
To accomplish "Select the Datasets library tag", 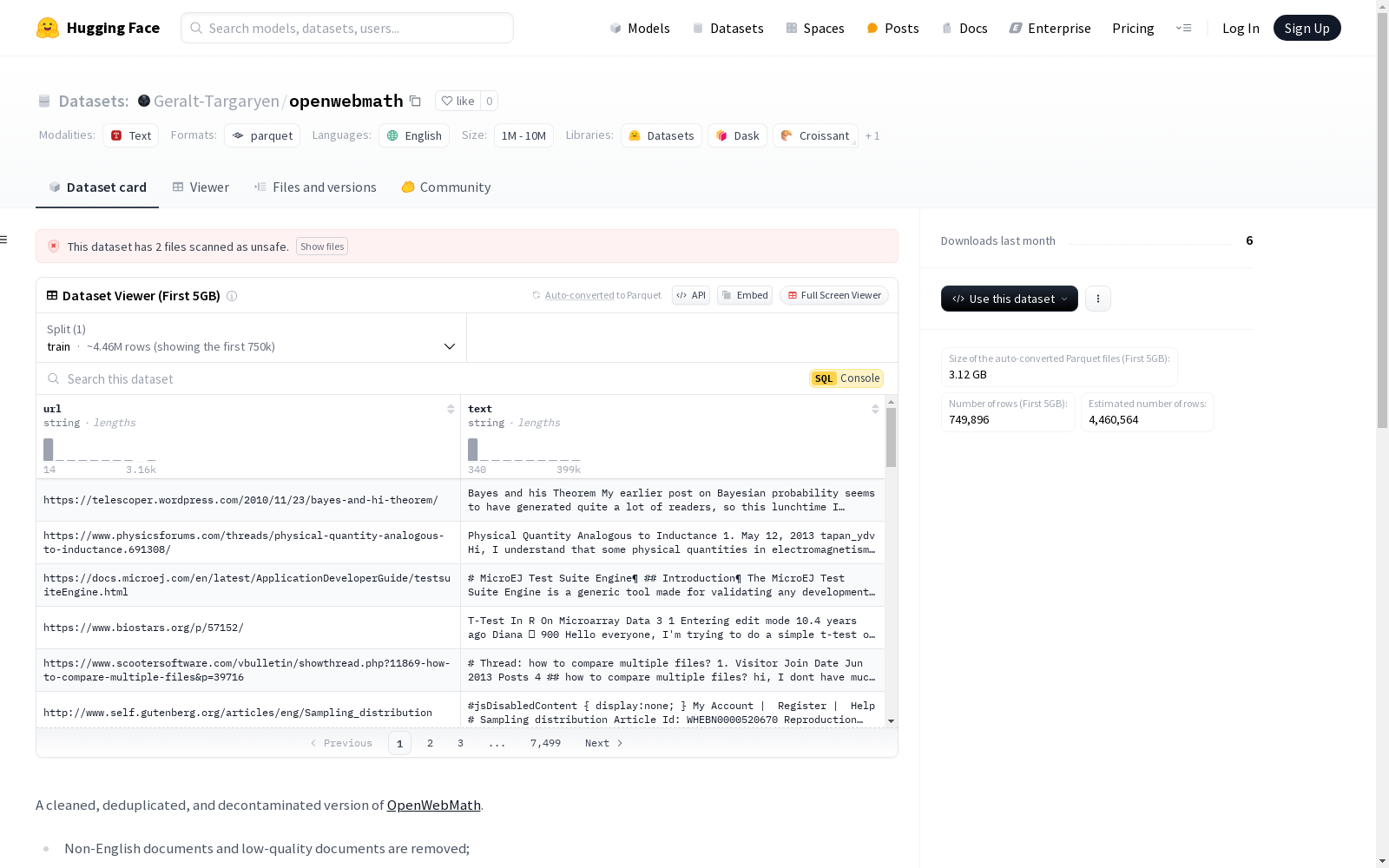I will pyautogui.click(x=662, y=135).
